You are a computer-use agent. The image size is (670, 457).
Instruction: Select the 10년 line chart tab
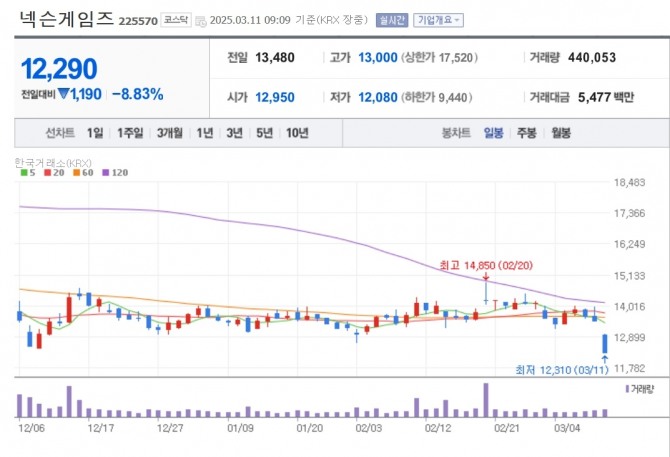pyautogui.click(x=297, y=133)
